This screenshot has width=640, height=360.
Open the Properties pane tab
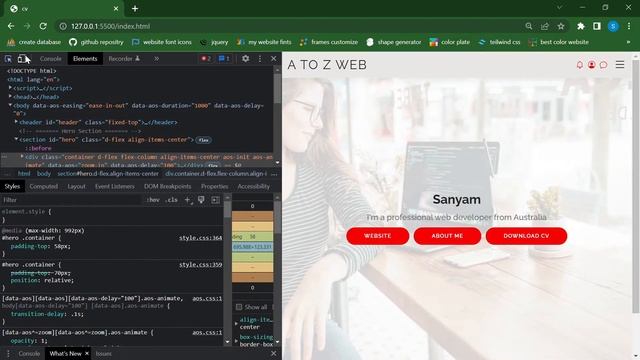[x=214, y=186]
